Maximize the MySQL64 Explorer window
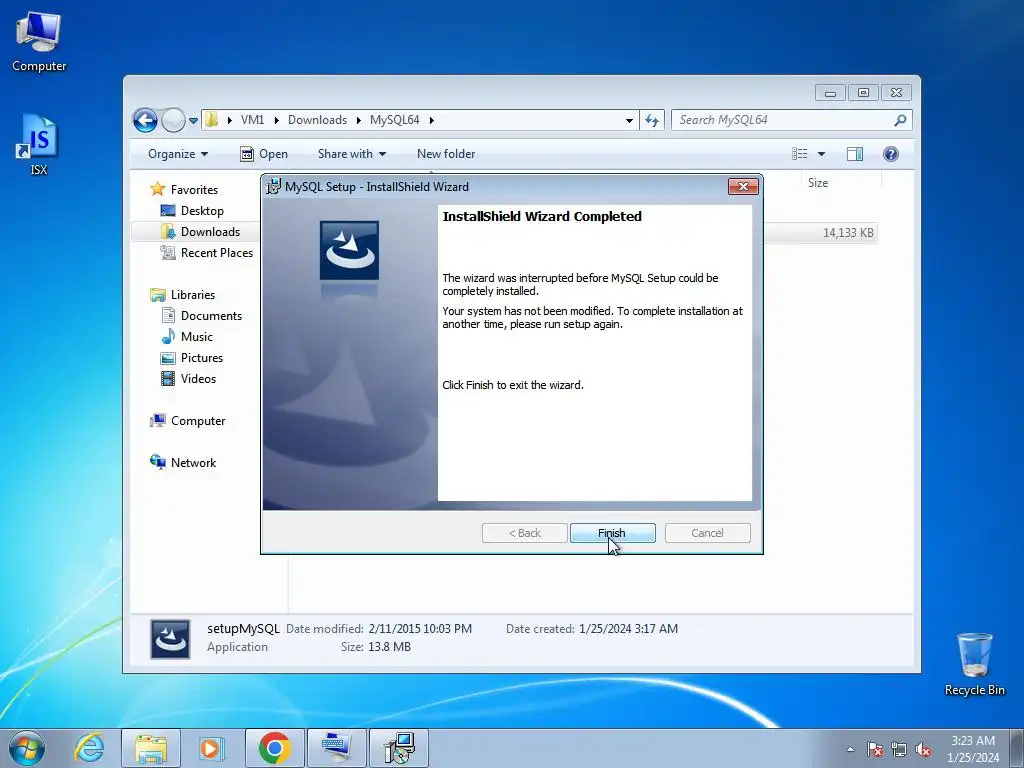 pos(863,93)
